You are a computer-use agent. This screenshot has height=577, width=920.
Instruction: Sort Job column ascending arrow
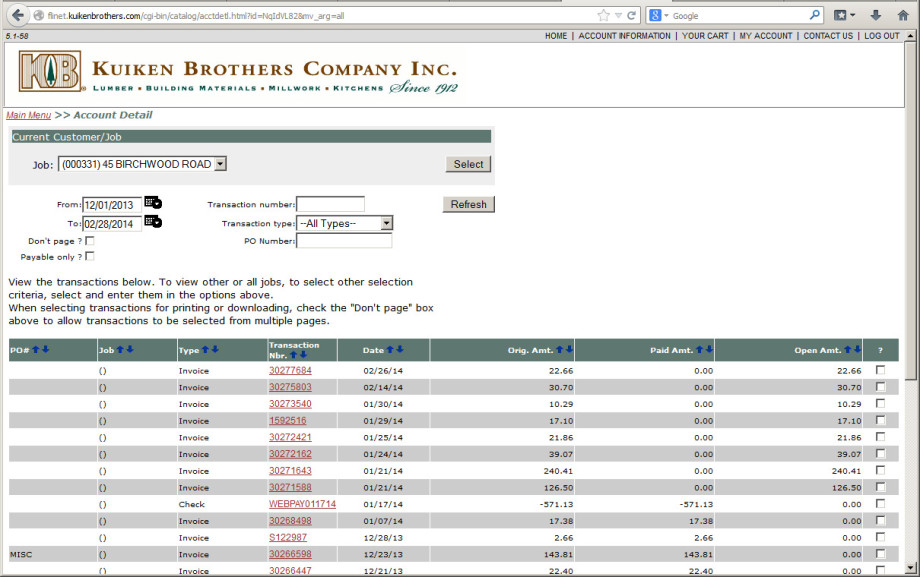click(x=120, y=349)
